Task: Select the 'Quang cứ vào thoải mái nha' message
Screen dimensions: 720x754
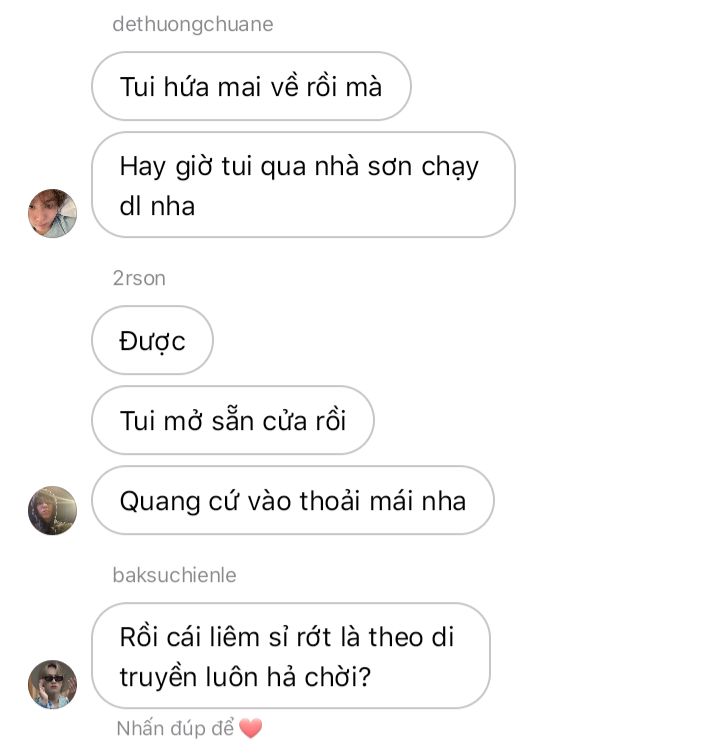Action: pyautogui.click(x=292, y=500)
